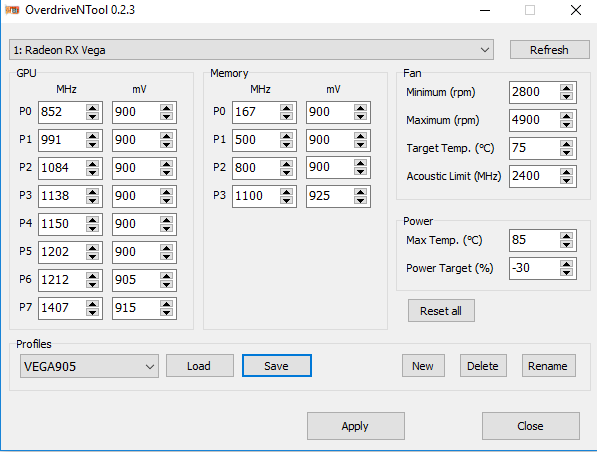This screenshot has width=597, height=452.
Task: Load the selected profile
Action: click(x=200, y=366)
